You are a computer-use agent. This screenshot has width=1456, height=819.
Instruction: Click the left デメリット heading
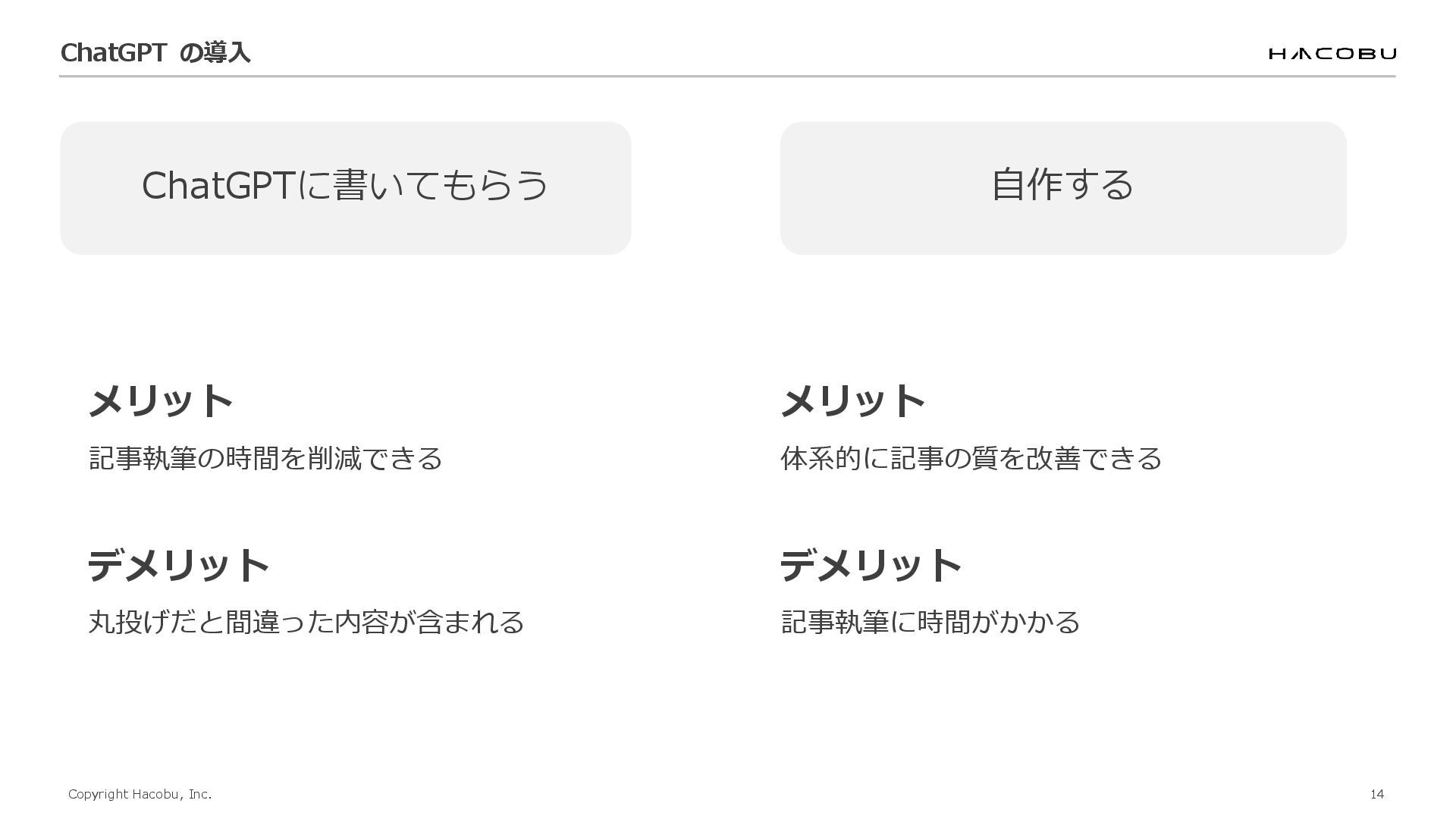click(179, 565)
